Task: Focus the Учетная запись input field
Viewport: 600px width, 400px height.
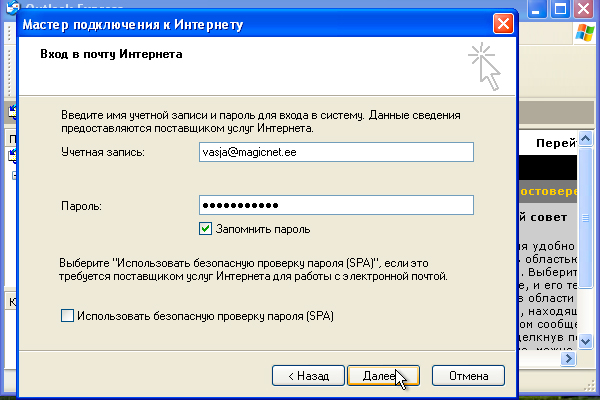Action: click(x=336, y=152)
